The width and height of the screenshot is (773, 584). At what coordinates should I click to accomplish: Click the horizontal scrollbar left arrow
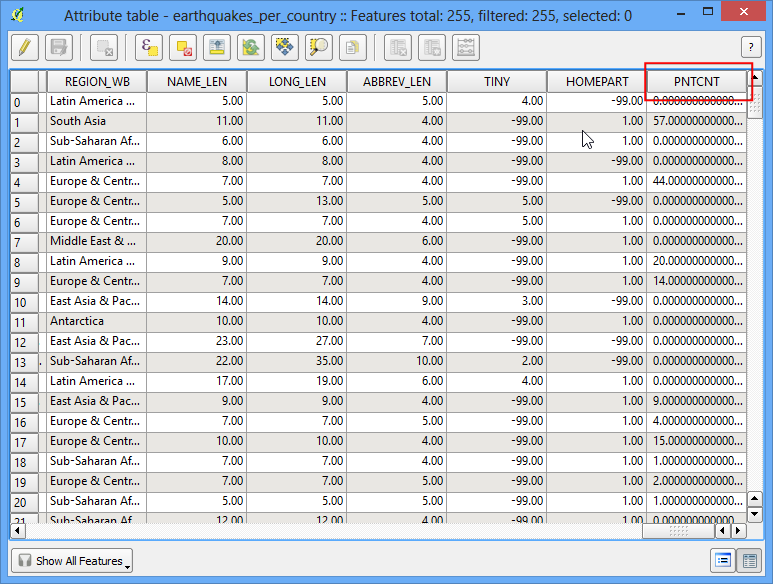[x=18, y=531]
